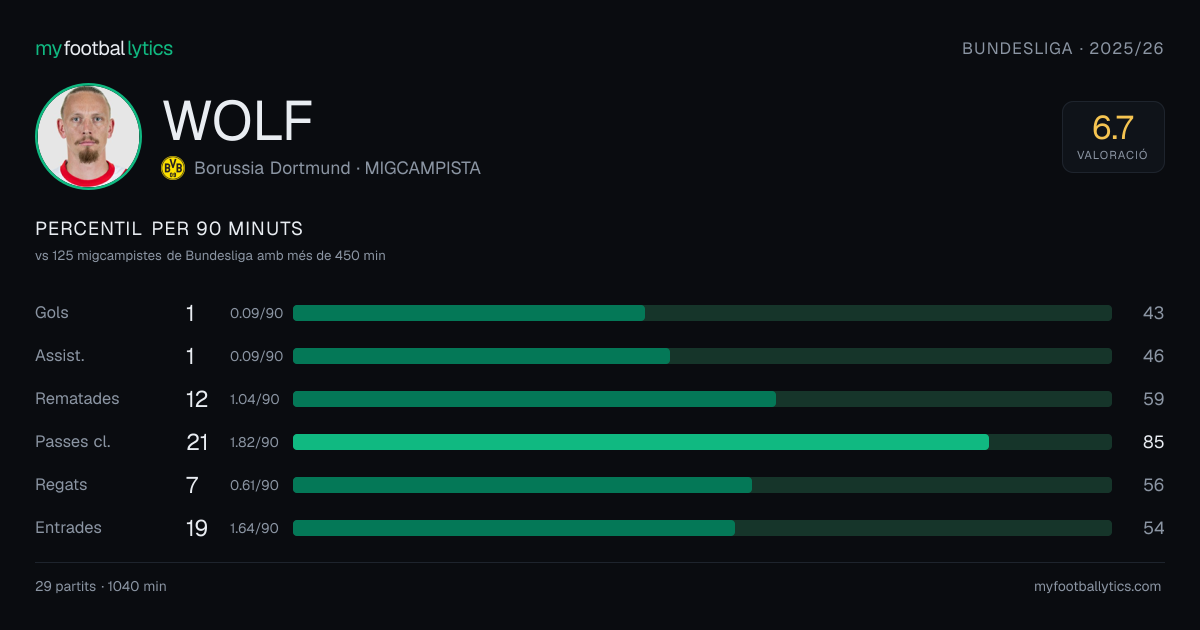Click the Borussia Dortmund club crest
Viewport: 1200px width, 630px height.
pos(173,168)
